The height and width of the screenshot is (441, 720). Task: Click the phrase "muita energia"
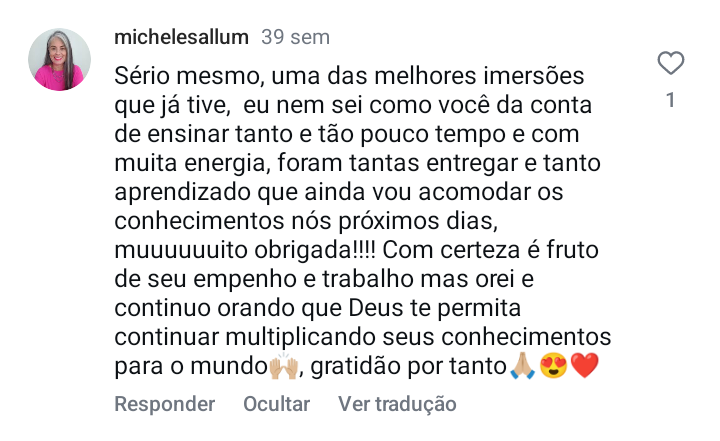click(190, 163)
